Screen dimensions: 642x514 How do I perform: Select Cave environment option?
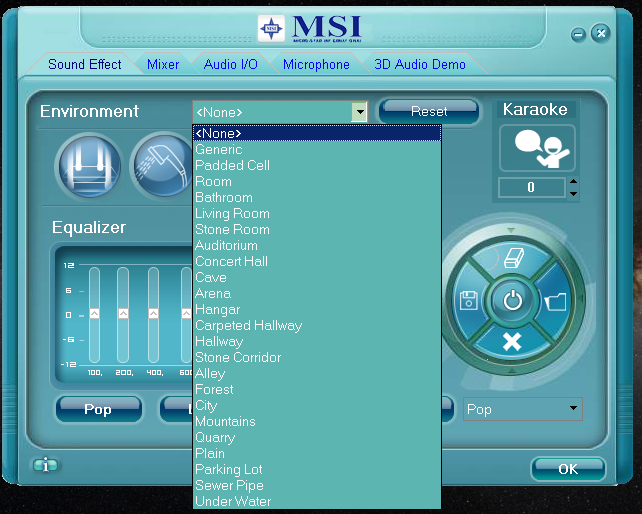click(x=317, y=277)
